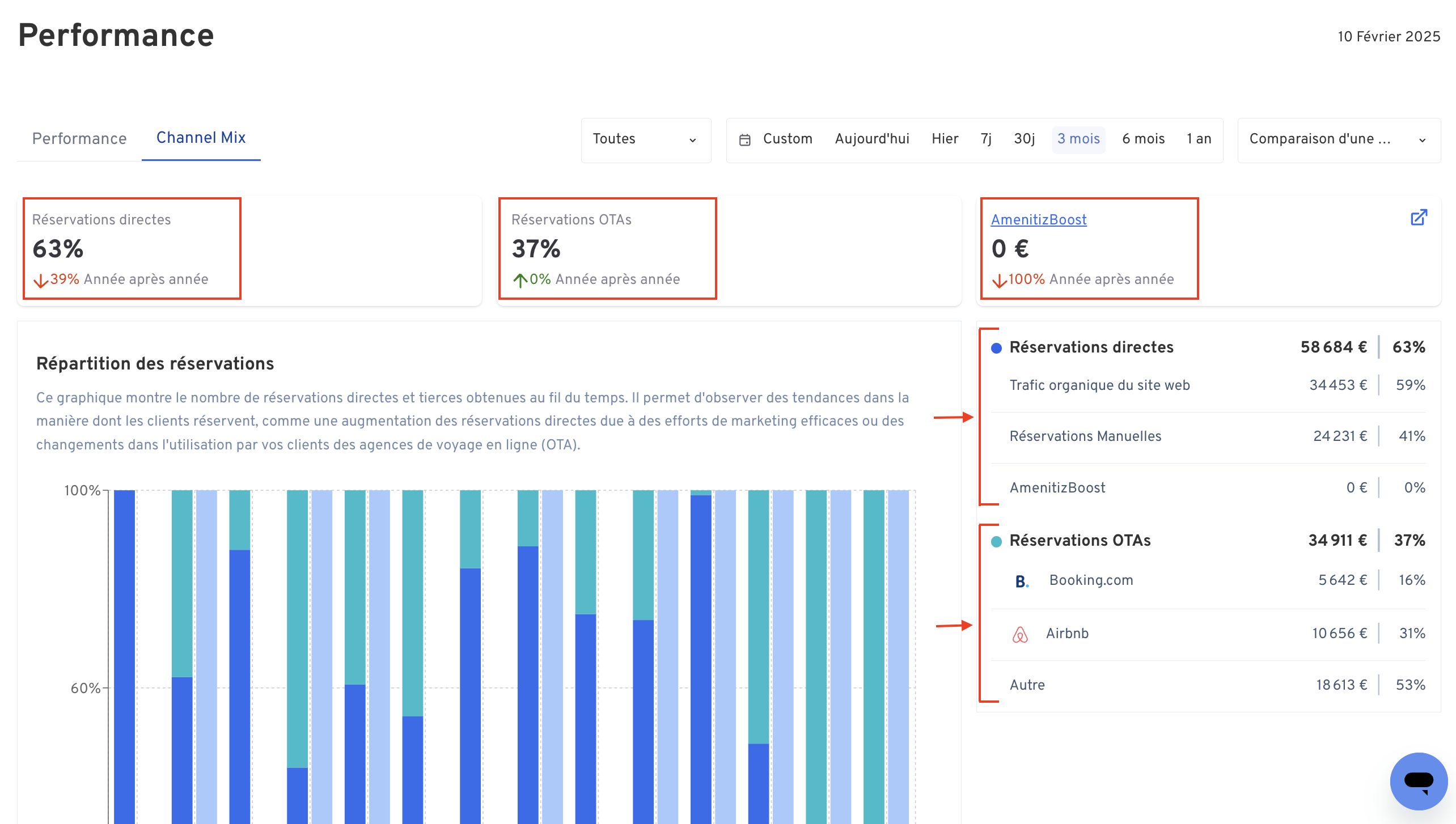The image size is (1456, 824).
Task: Select the Aujourd'hui period
Action: pos(872,139)
